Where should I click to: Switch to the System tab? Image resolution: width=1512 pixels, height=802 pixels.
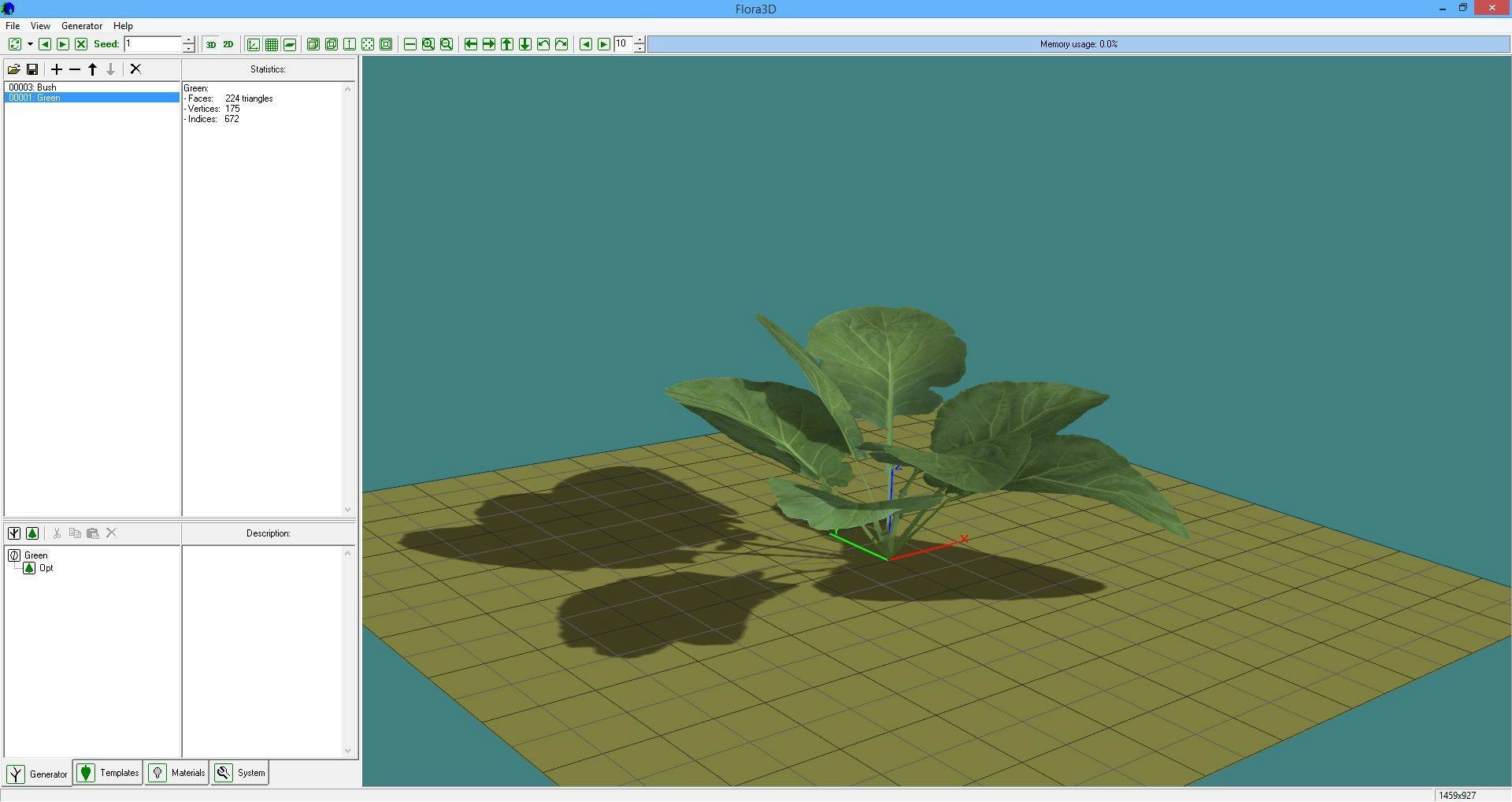tap(240, 773)
